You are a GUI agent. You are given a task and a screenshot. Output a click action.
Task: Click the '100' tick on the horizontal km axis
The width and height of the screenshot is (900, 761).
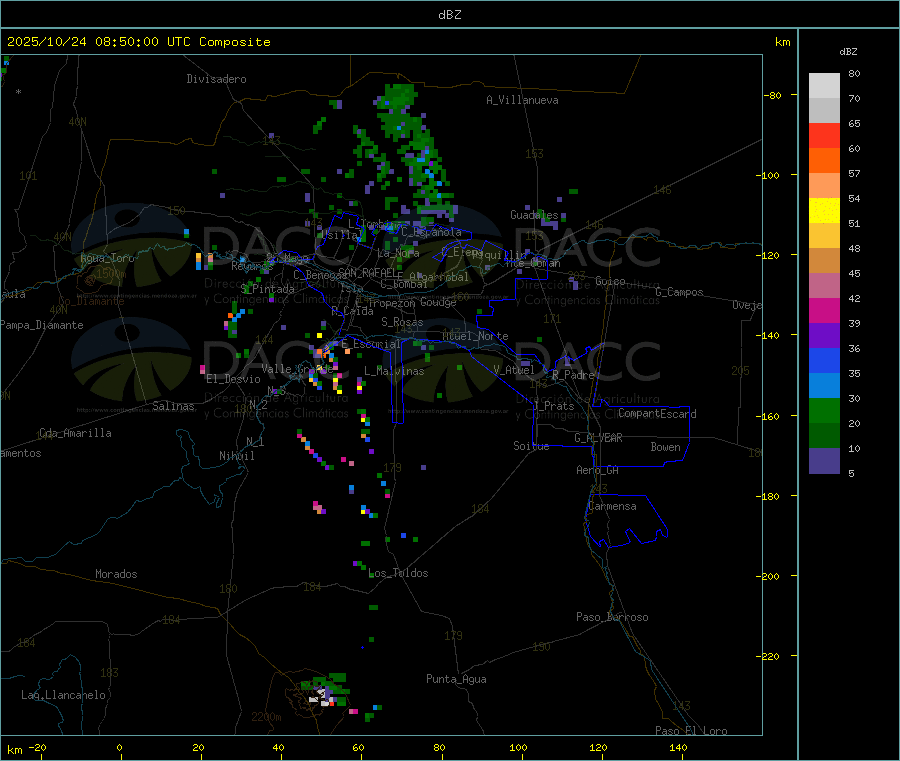pyautogui.click(x=518, y=747)
